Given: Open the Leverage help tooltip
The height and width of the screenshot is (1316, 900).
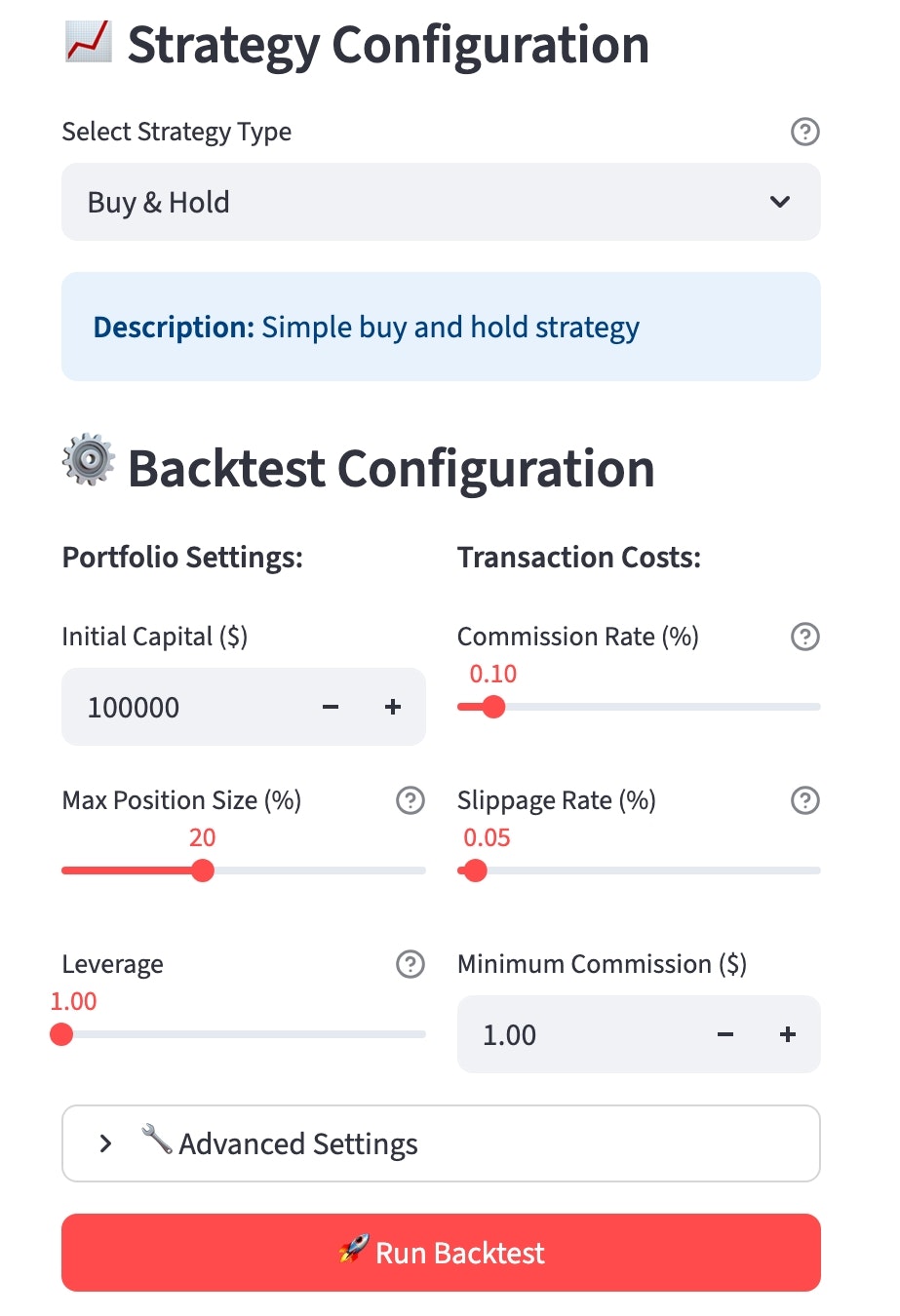Looking at the screenshot, I should 411,964.
